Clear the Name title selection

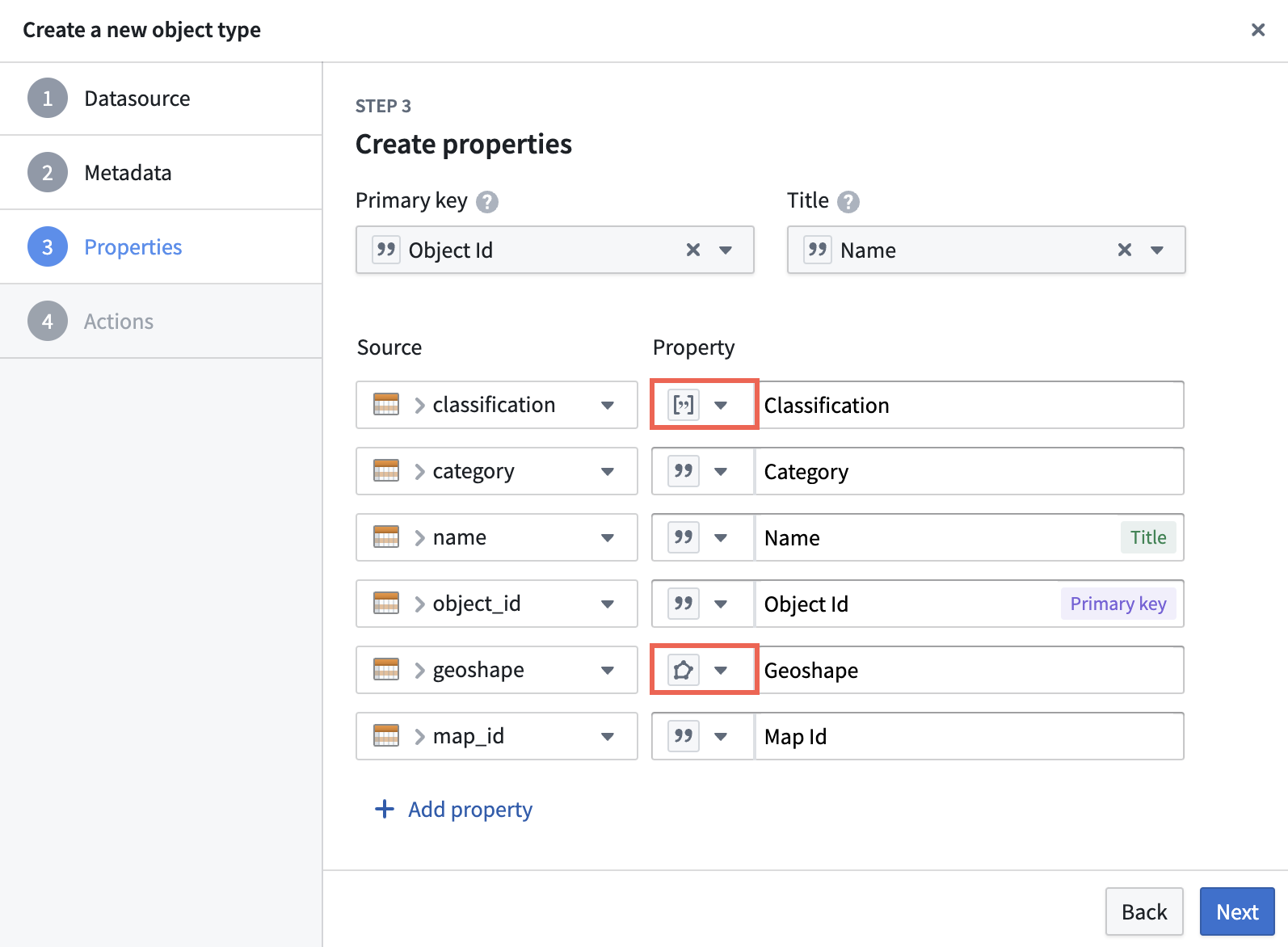tap(1125, 250)
